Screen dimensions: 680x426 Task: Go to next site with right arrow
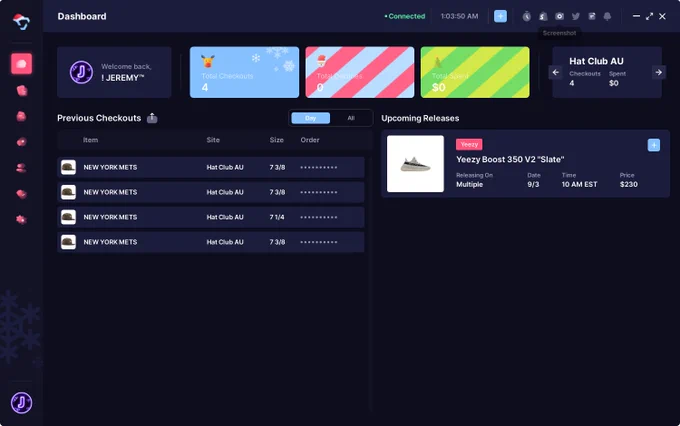(x=658, y=72)
